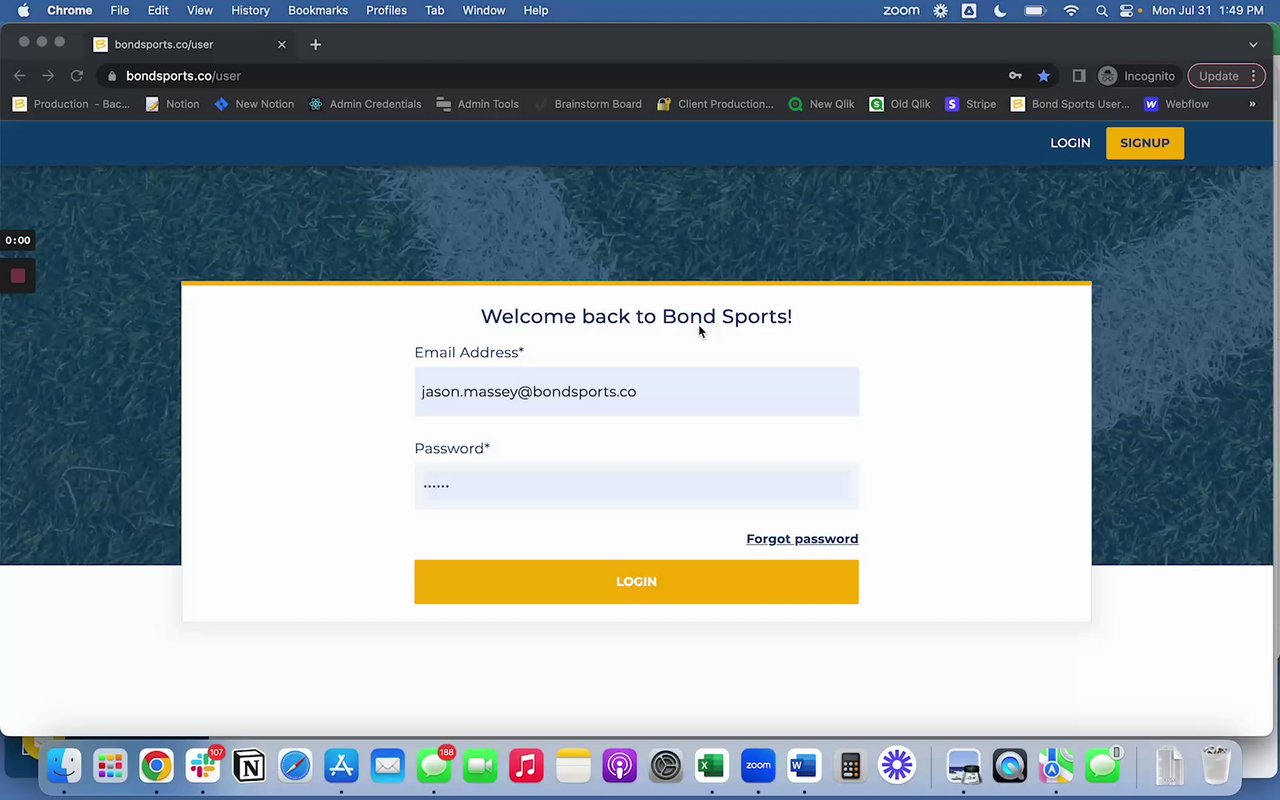Viewport: 1280px width, 800px height.
Task: Click the LOGIN link in the header
Action: pyautogui.click(x=1070, y=143)
